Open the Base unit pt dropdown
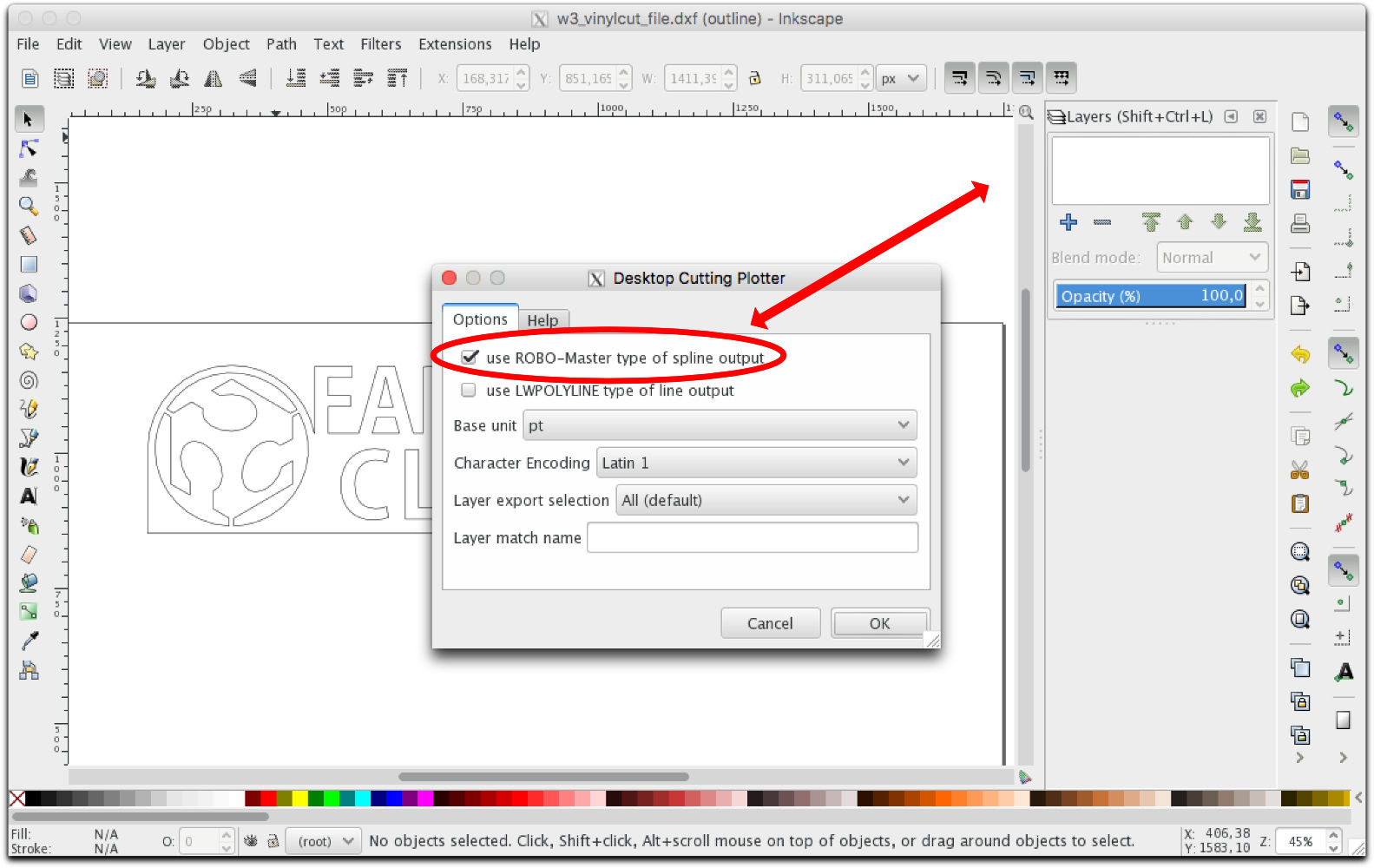This screenshot has width=1374, height=868. [x=720, y=425]
